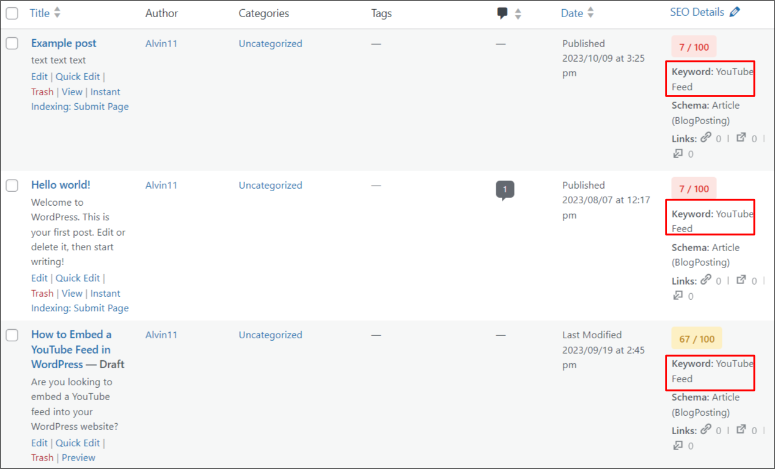Image resolution: width=775 pixels, height=469 pixels.
Task: Toggle the select-all checkbox in header
Action: coord(12,13)
